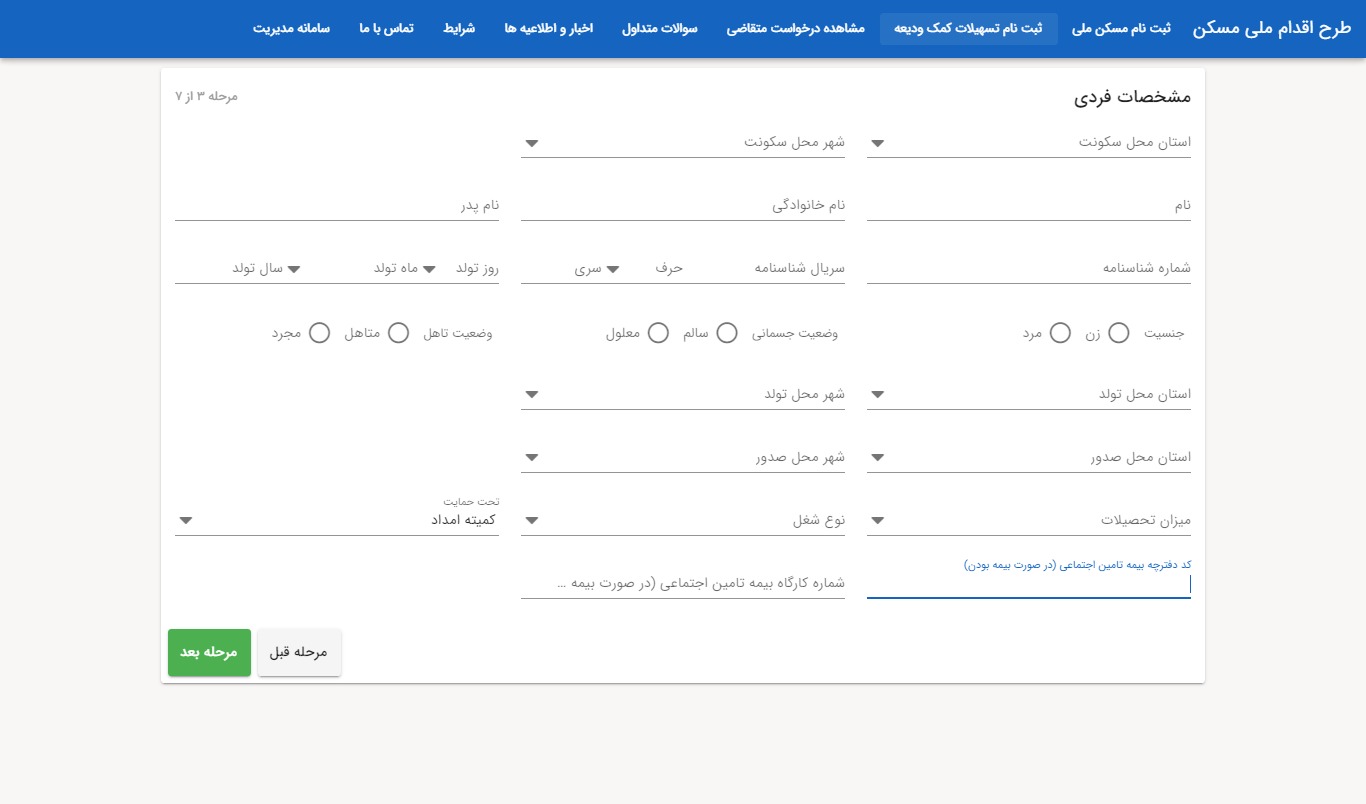Screen dimensions: 1366x804
Task: Choose معلول for physical condition
Action: (x=658, y=333)
